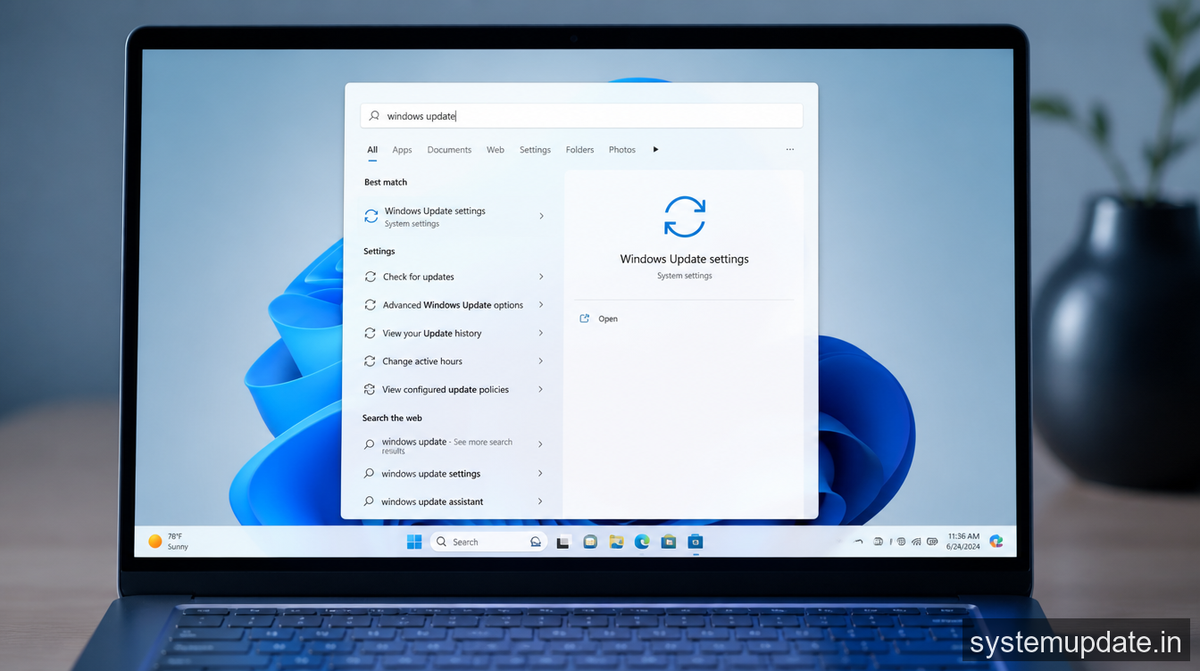Screen dimensions: 1200x671
Task: Click the sync icon beside Windows Update settings result
Action: 371,216
